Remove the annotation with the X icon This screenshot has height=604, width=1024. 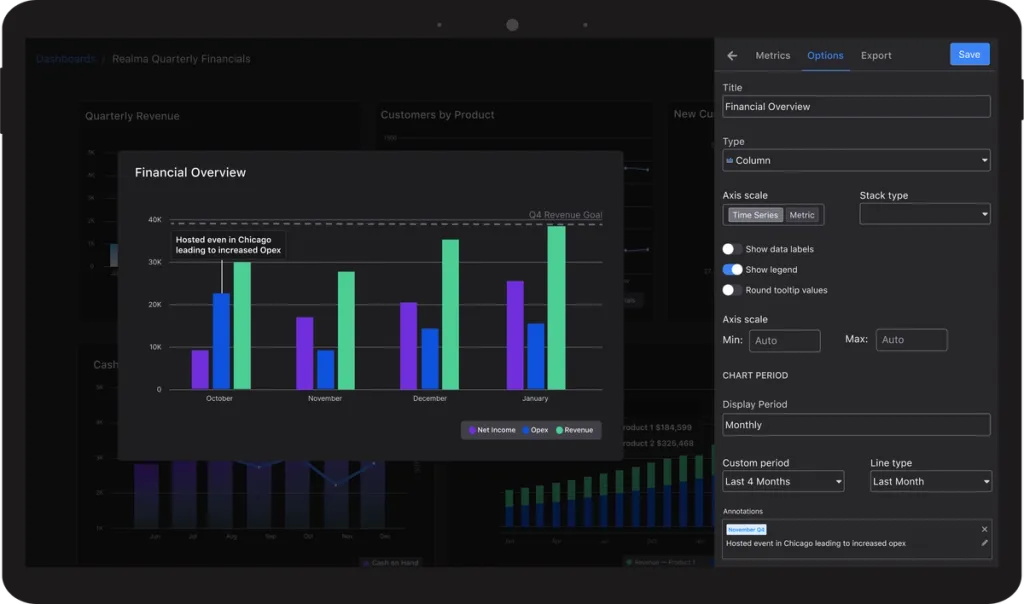click(984, 529)
